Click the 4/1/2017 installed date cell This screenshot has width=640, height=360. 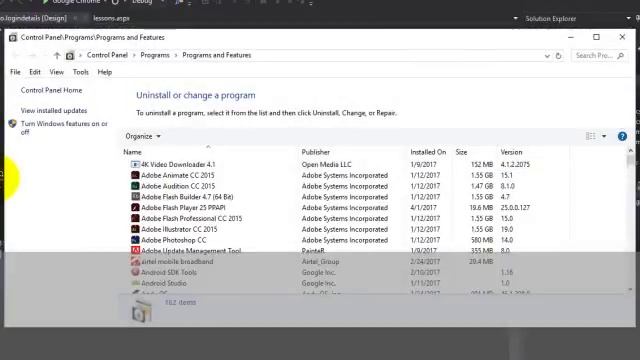(423, 208)
